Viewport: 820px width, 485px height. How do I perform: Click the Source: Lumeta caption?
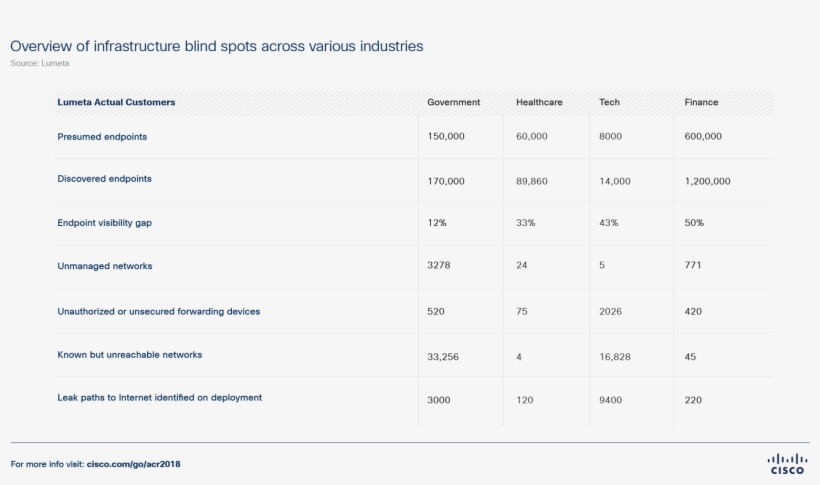pos(40,63)
